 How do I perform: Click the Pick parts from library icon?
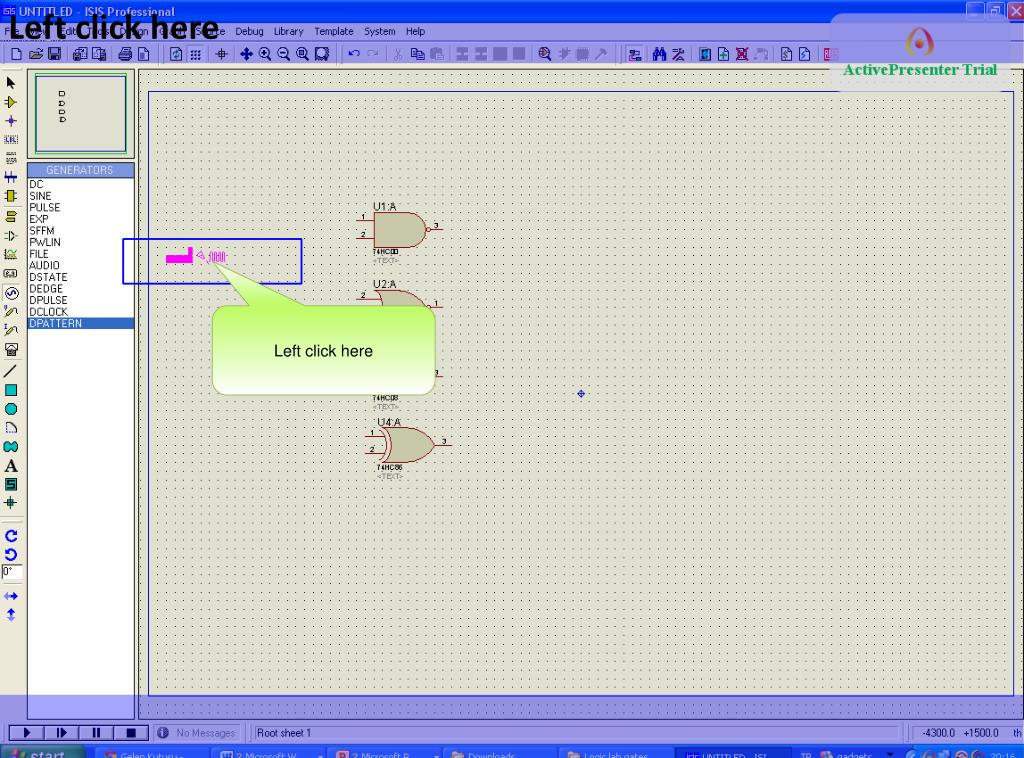545,54
